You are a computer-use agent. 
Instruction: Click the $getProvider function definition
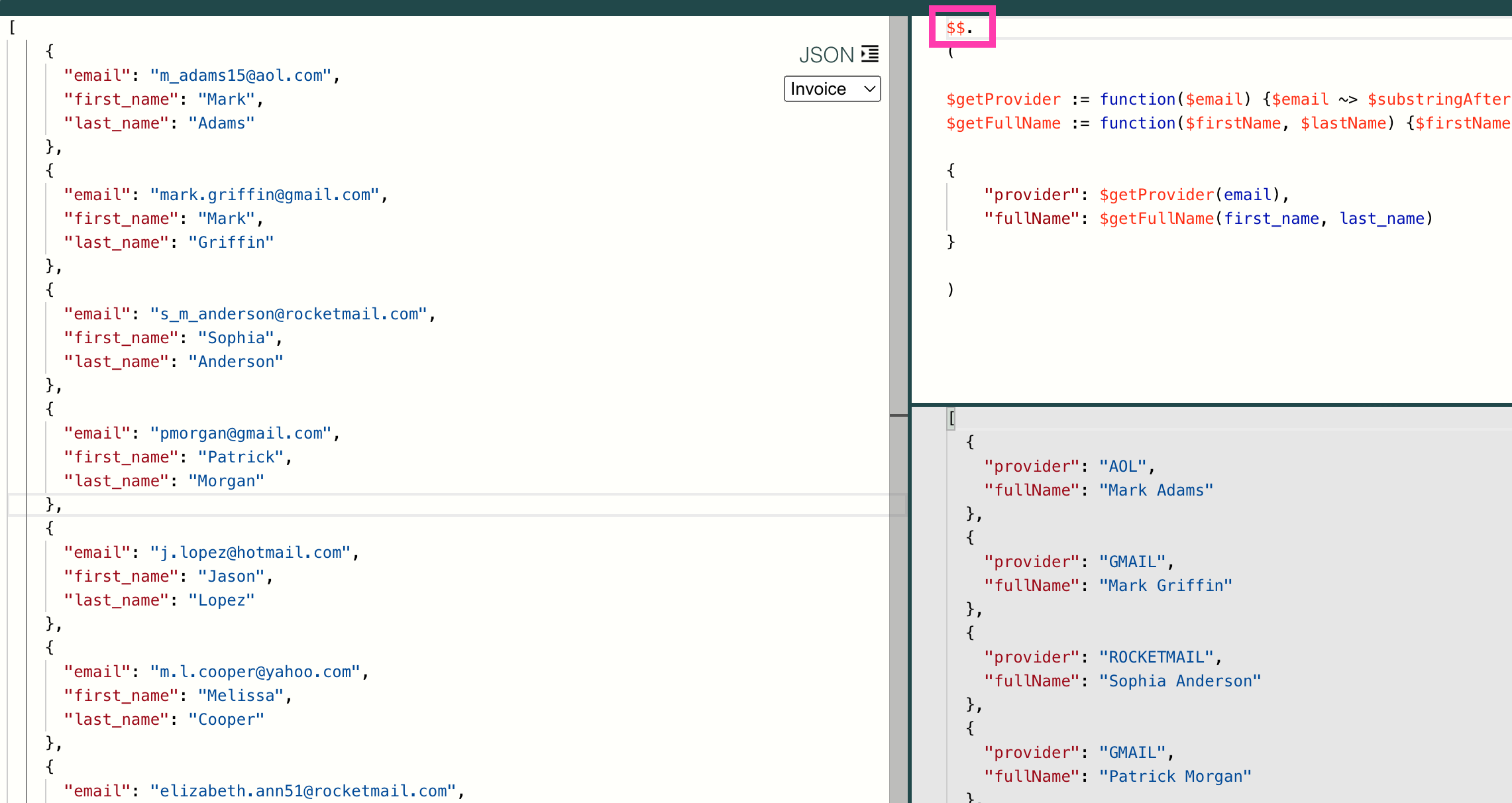point(1003,99)
